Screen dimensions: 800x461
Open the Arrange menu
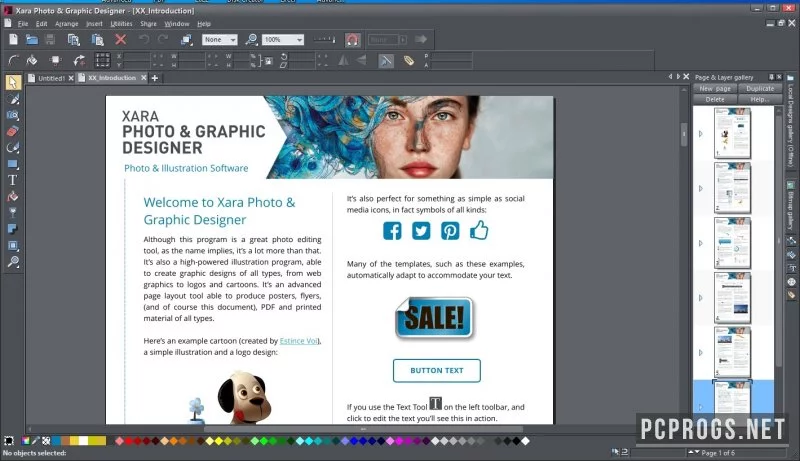tap(67, 23)
